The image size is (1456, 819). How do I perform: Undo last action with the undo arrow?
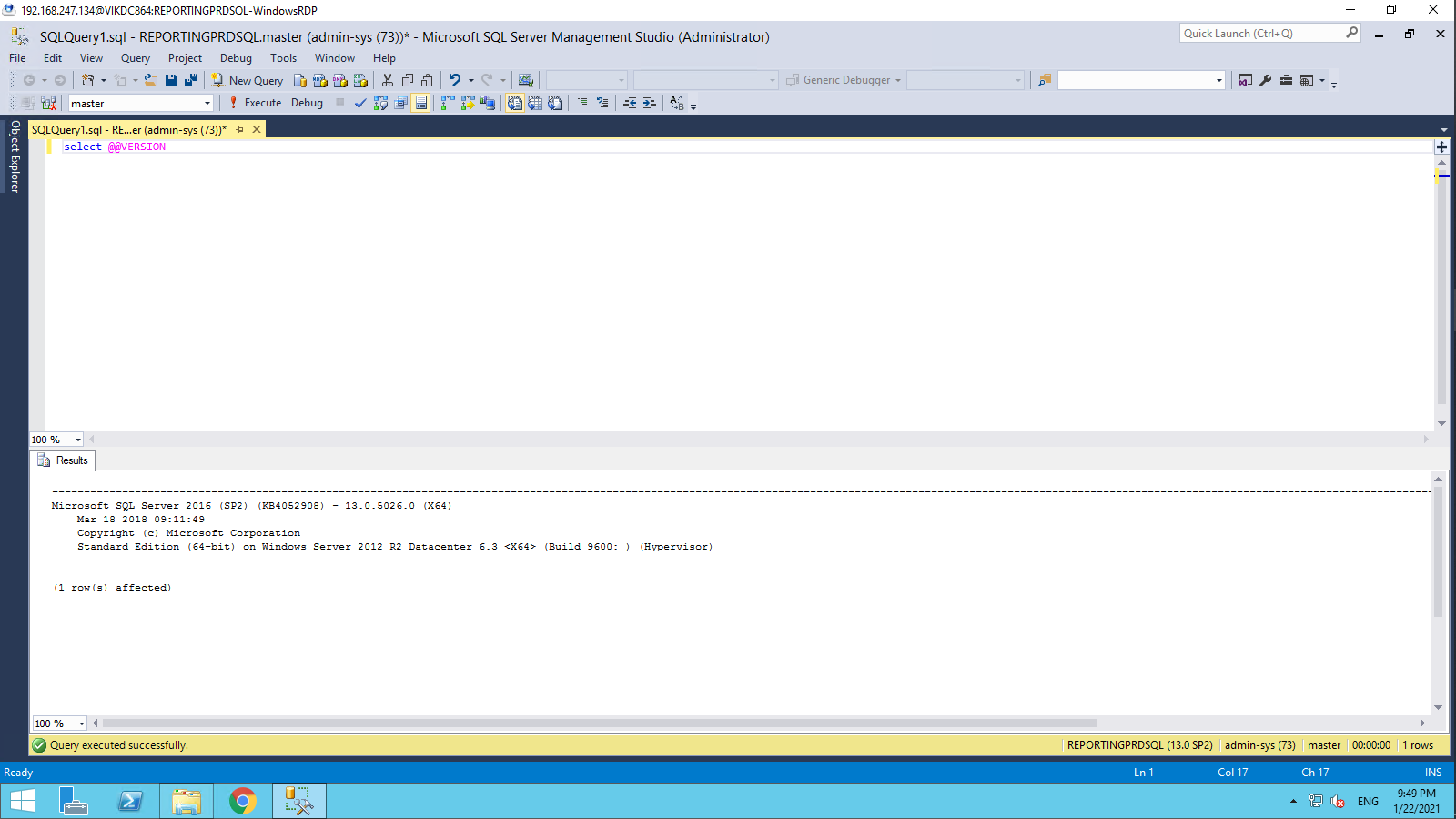454,80
